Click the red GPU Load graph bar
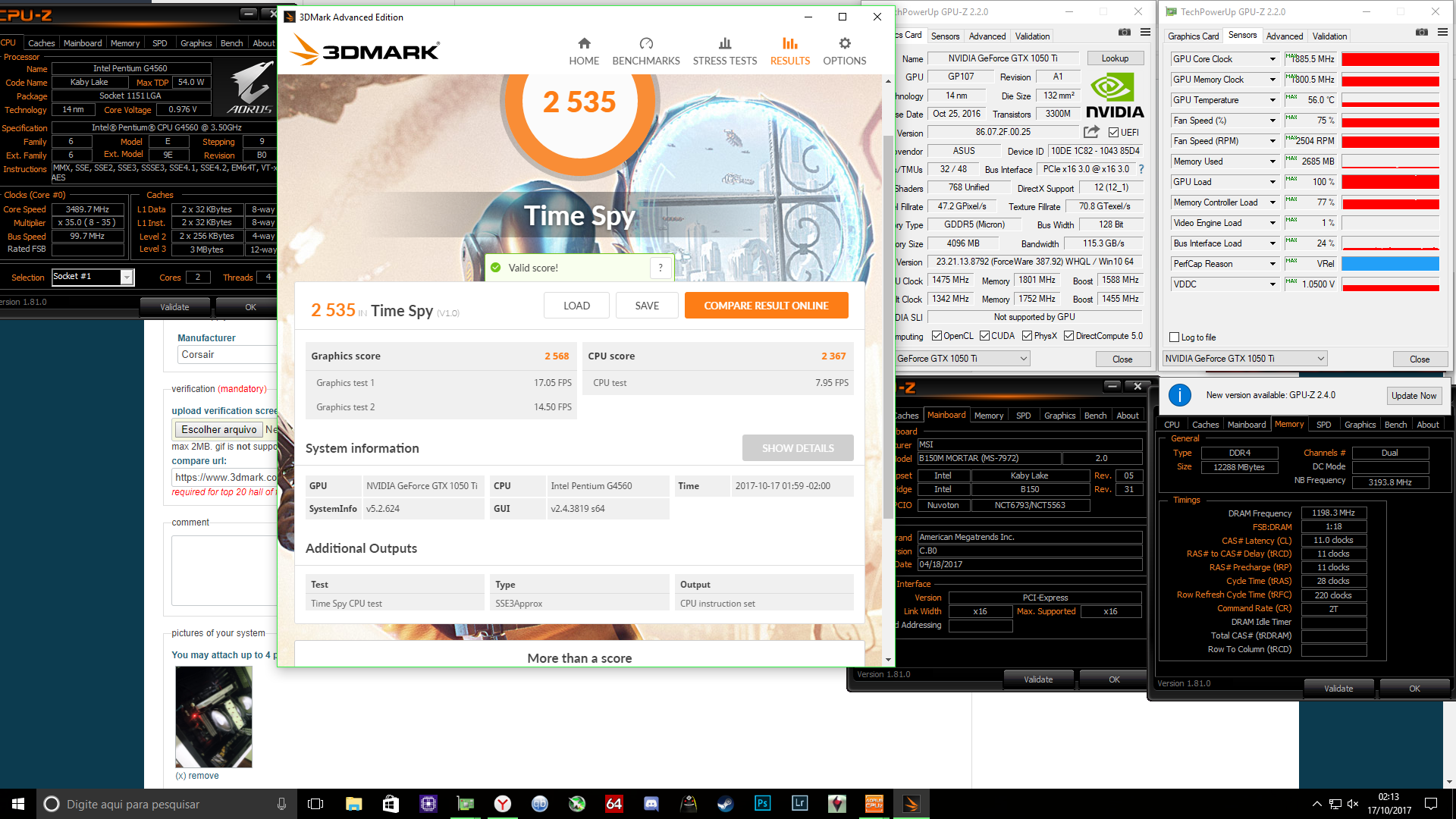The width and height of the screenshot is (1456, 819). point(1390,182)
